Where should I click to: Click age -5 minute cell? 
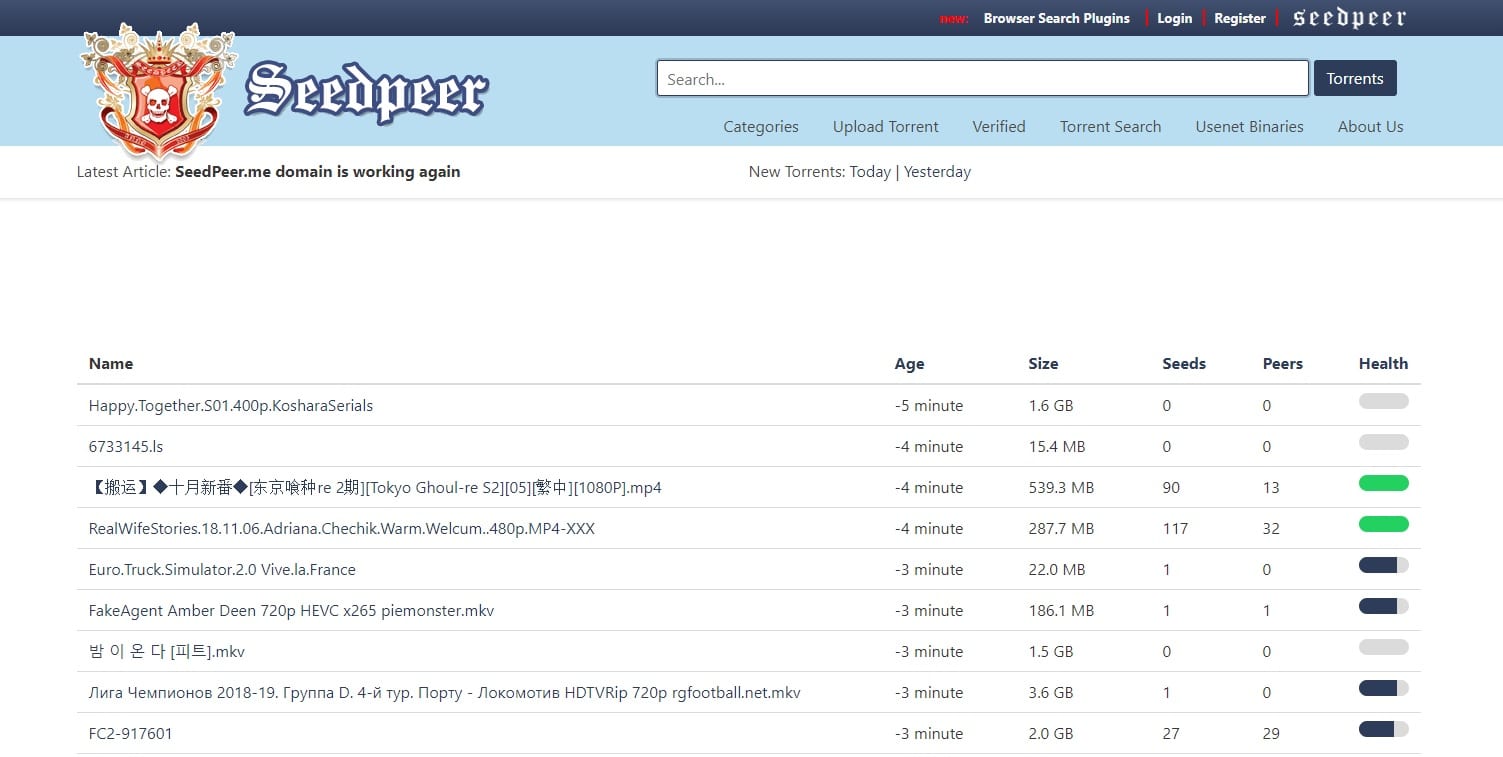pos(929,406)
